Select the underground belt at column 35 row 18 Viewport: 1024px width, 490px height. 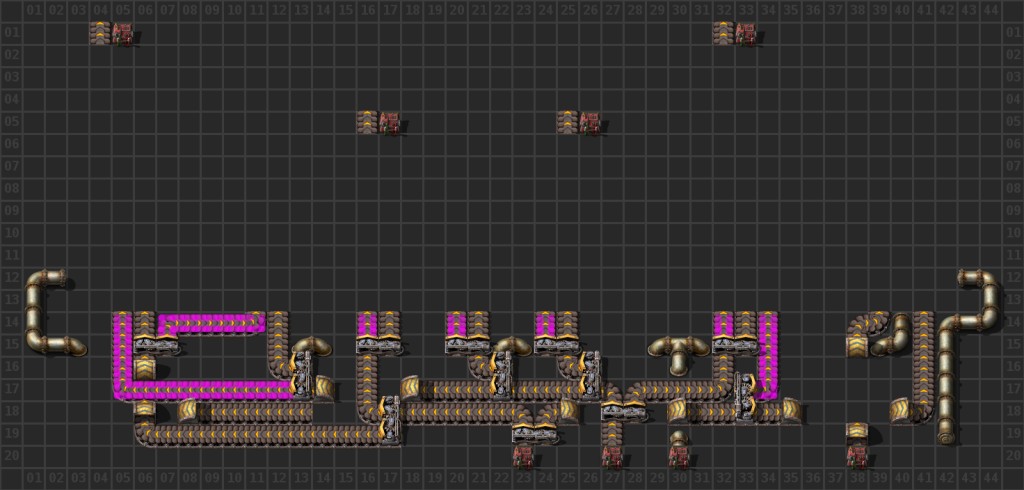tap(791, 410)
